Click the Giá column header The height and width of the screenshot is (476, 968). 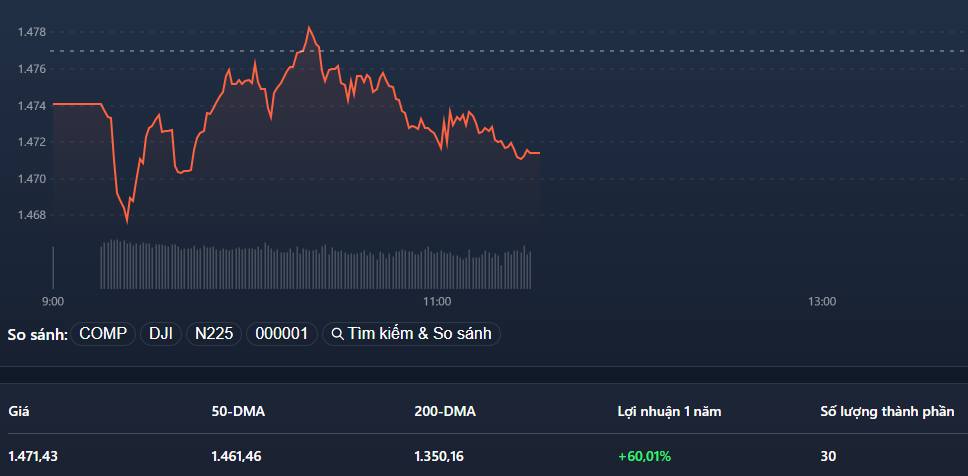[x=19, y=411]
